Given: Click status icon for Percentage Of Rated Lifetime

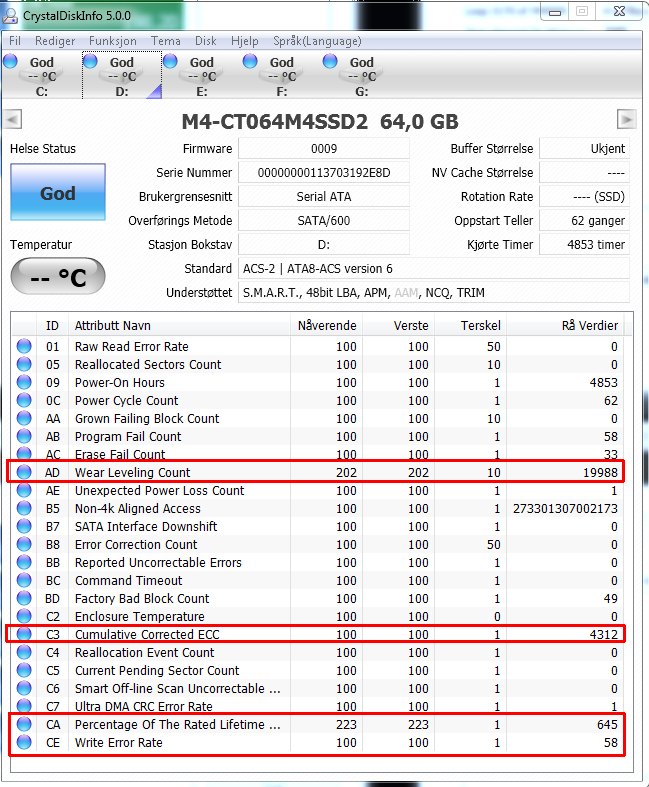Looking at the screenshot, I should 24,724.
